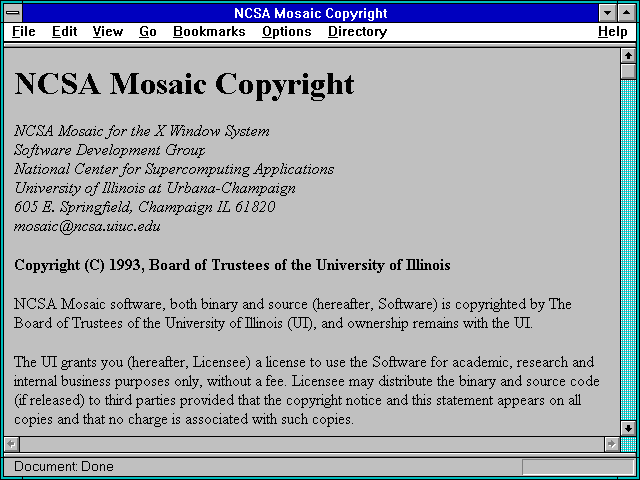This screenshot has height=480, width=640.
Task: Open the Directory menu
Action: [x=358, y=31]
